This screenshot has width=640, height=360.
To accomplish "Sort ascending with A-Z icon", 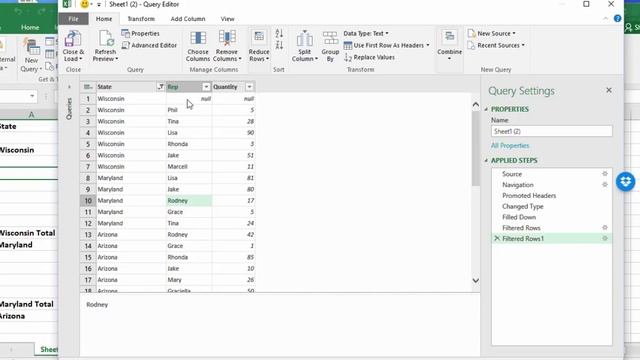I will point(279,33).
